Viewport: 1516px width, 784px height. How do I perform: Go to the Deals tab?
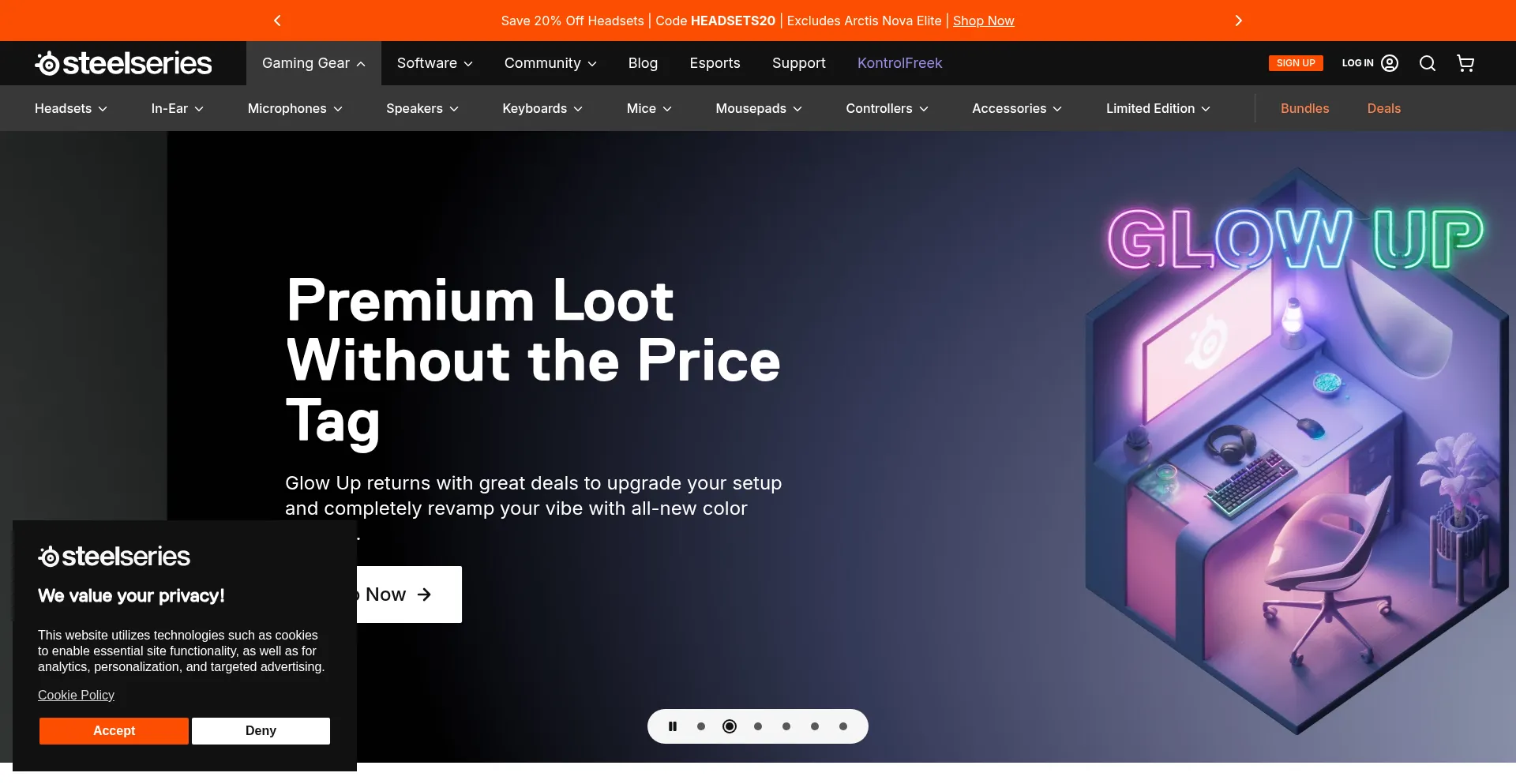[x=1383, y=108]
